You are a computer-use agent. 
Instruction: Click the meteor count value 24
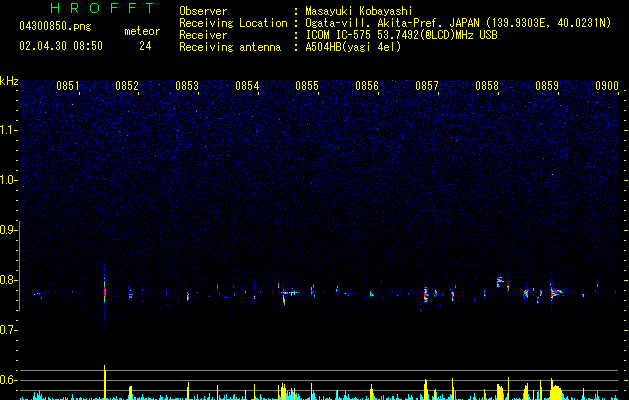coord(145,46)
